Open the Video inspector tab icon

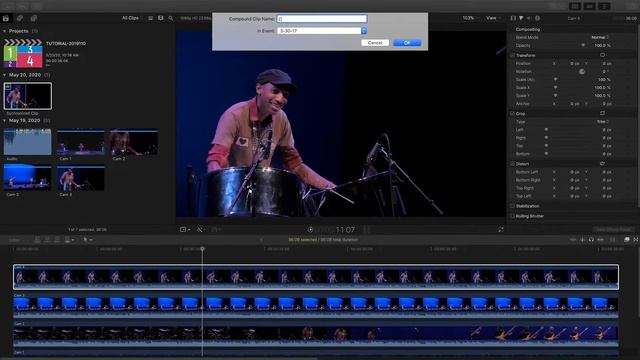click(x=513, y=18)
